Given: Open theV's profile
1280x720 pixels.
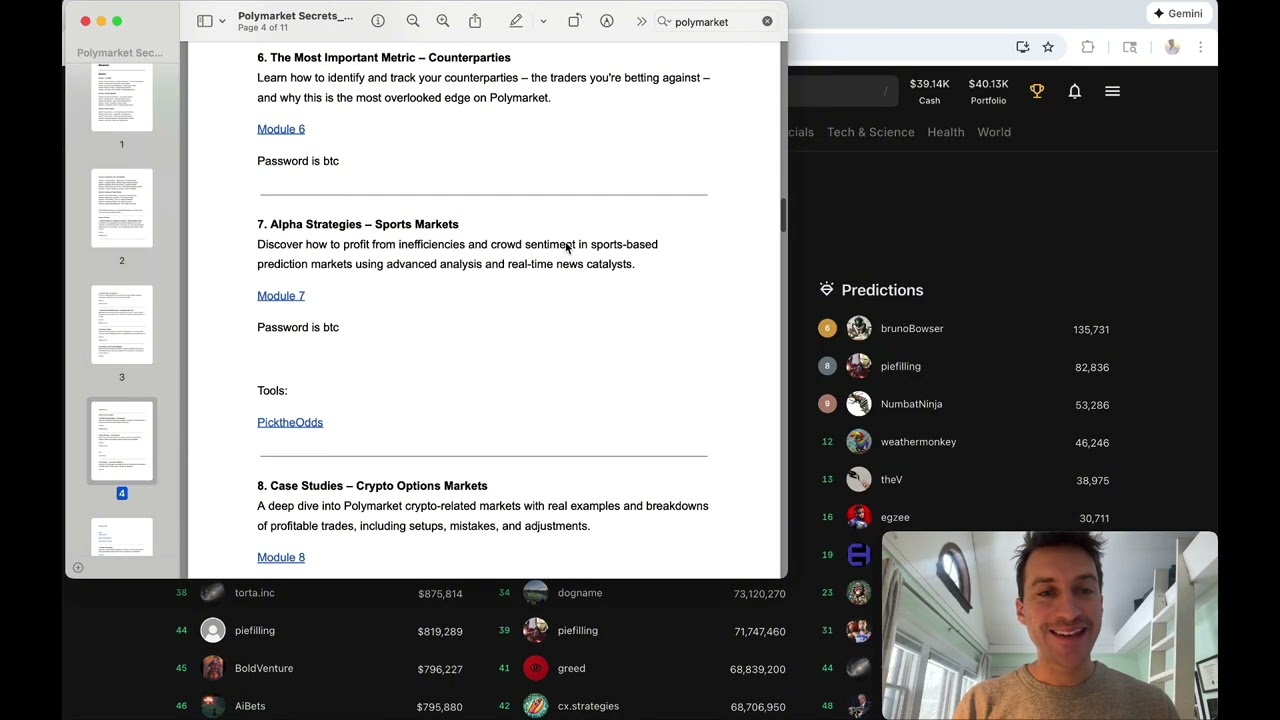Looking at the screenshot, I should point(891,480).
